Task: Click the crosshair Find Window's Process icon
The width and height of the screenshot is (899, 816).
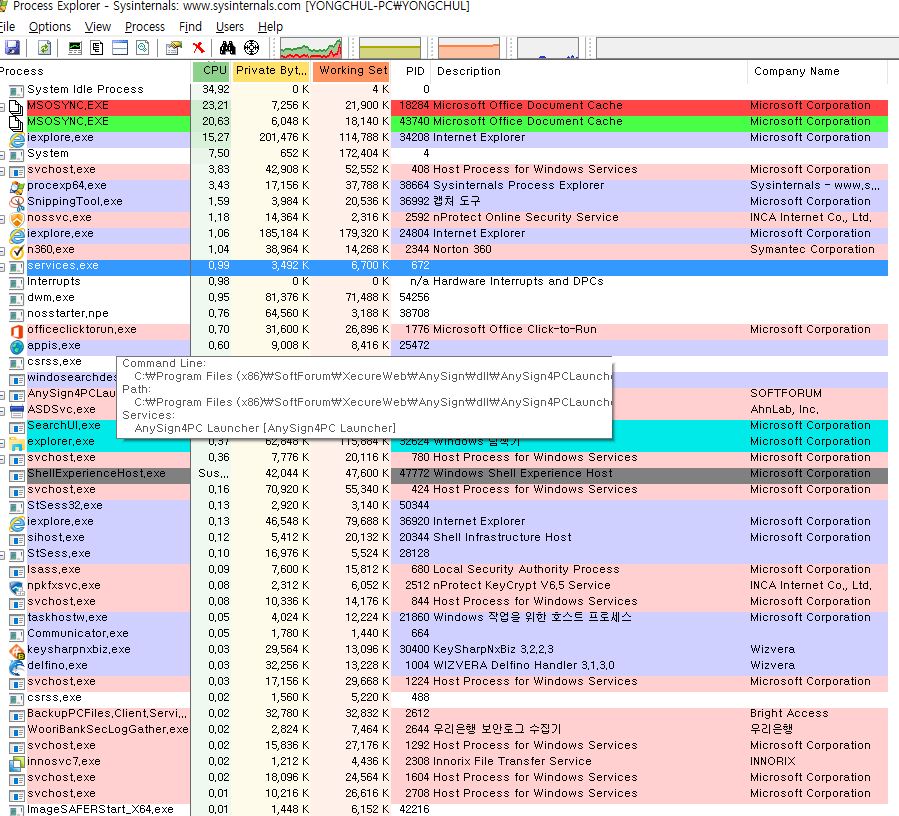Action: click(251, 48)
